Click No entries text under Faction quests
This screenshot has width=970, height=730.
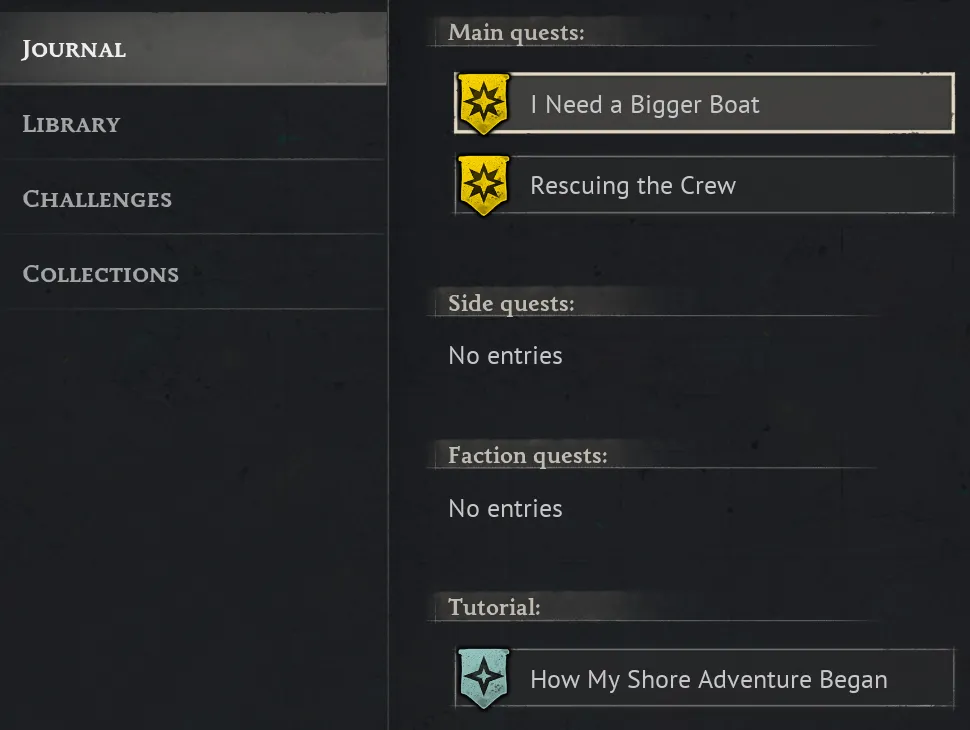tap(505, 509)
